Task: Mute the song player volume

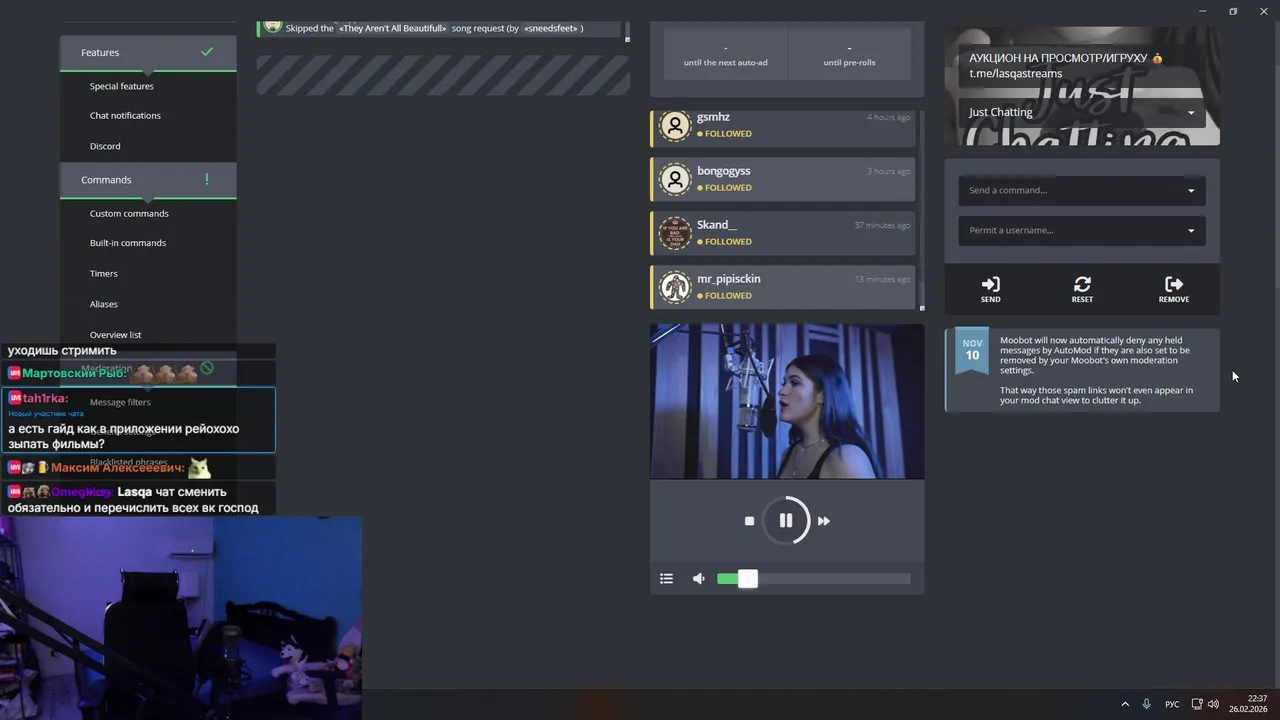Action: click(699, 578)
